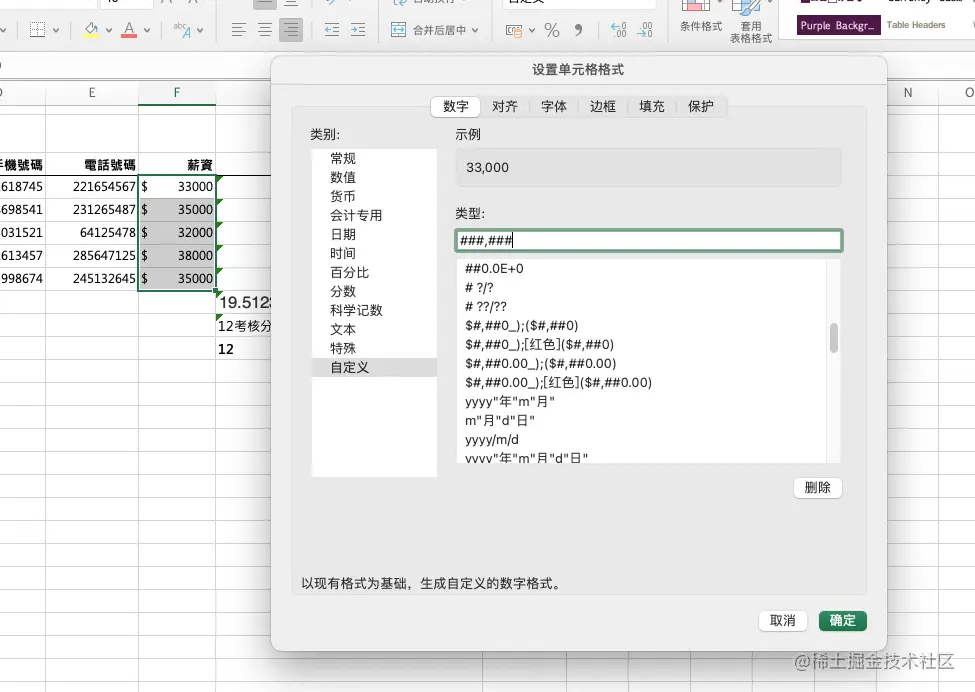975x692 pixels.
Task: Choose the ##0.0E+0 format type
Action: [642, 269]
